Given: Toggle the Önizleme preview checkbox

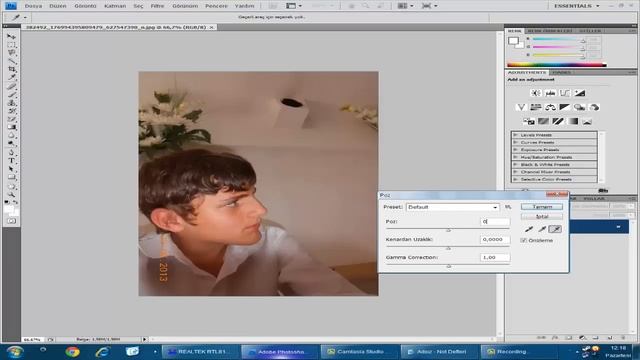Looking at the screenshot, I should point(524,240).
